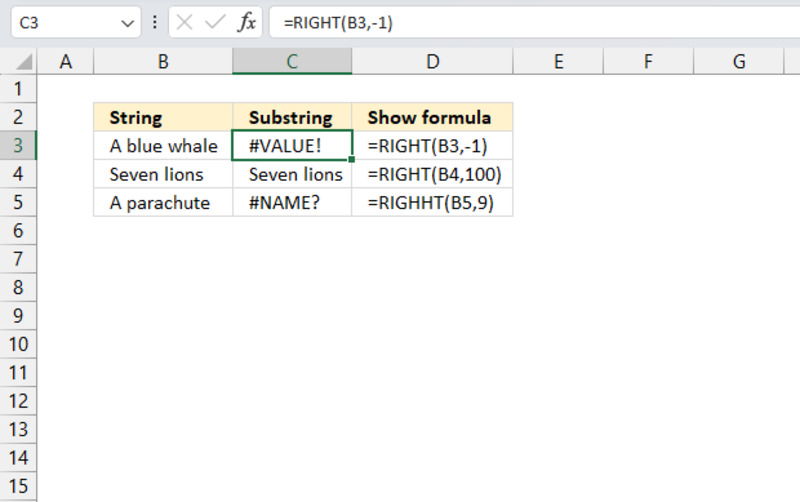
Task: Open the Name Box dropdown arrow
Action: click(128, 23)
